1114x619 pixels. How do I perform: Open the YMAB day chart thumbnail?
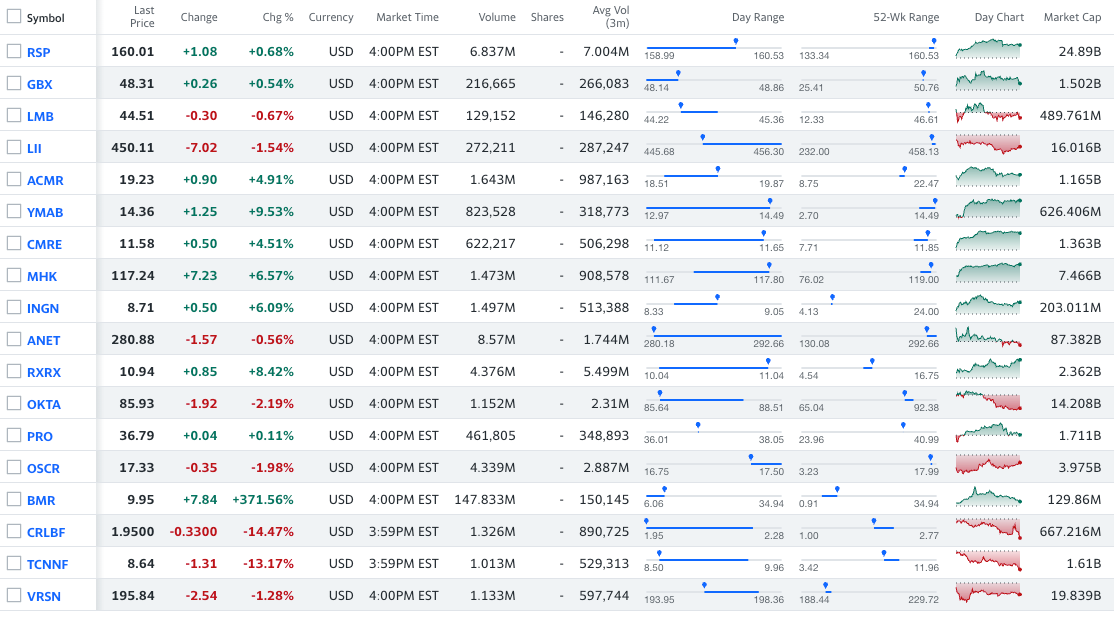[x=988, y=209]
